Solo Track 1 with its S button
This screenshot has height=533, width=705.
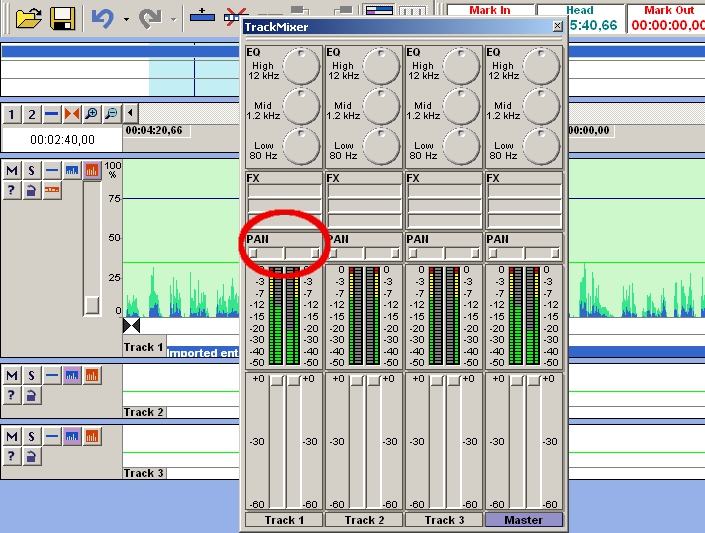[x=31, y=170]
